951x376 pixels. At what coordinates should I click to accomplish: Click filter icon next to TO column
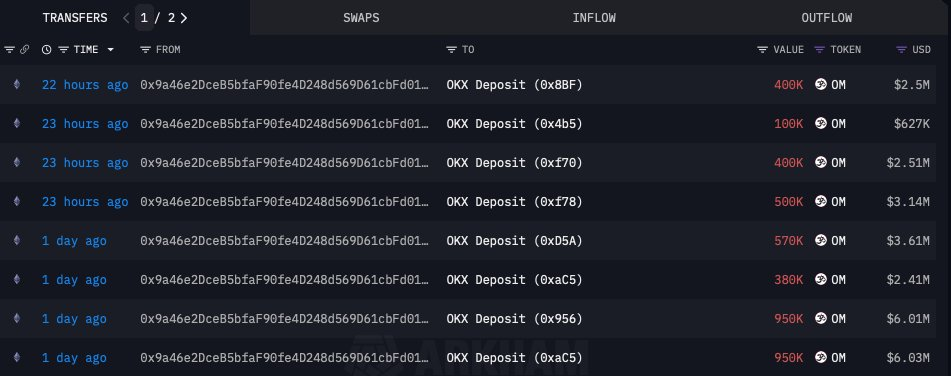point(451,50)
